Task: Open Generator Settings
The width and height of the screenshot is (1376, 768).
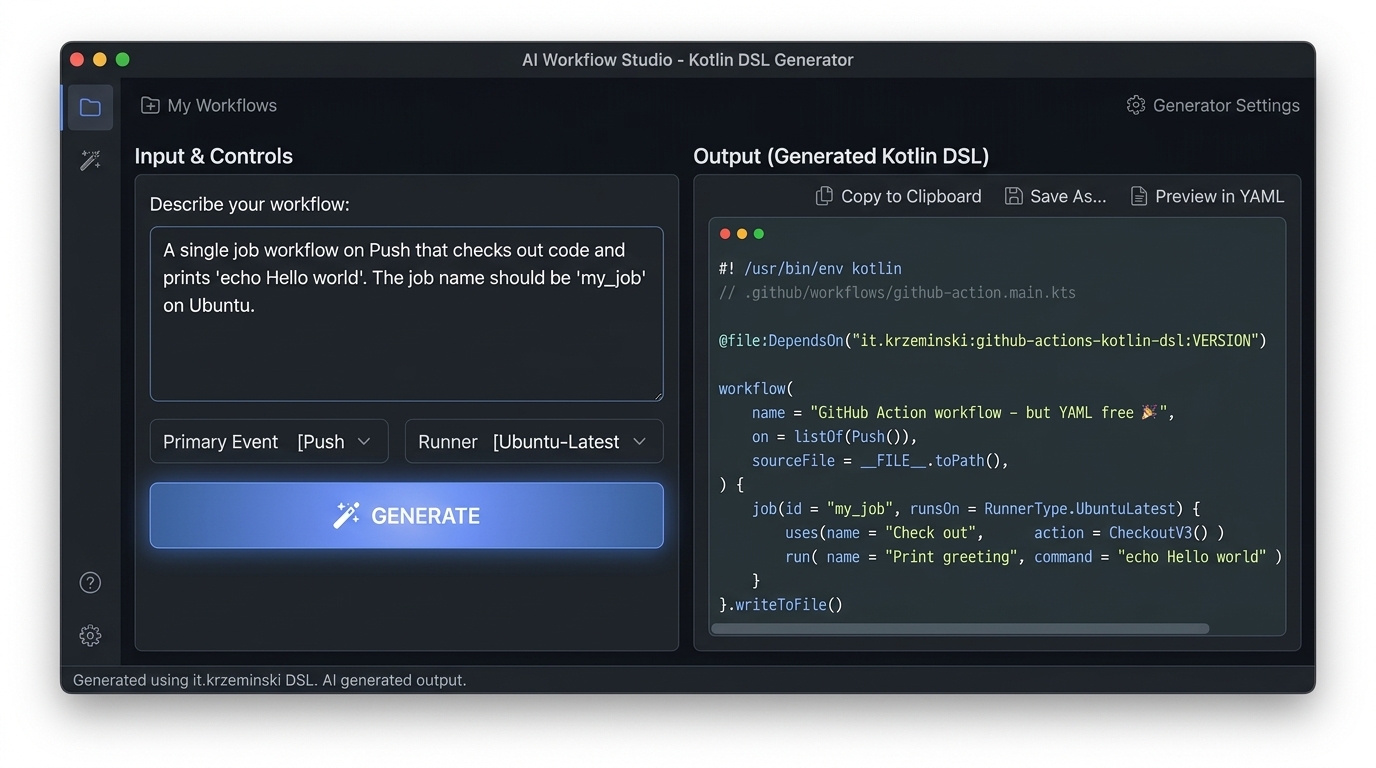Action: point(1225,104)
